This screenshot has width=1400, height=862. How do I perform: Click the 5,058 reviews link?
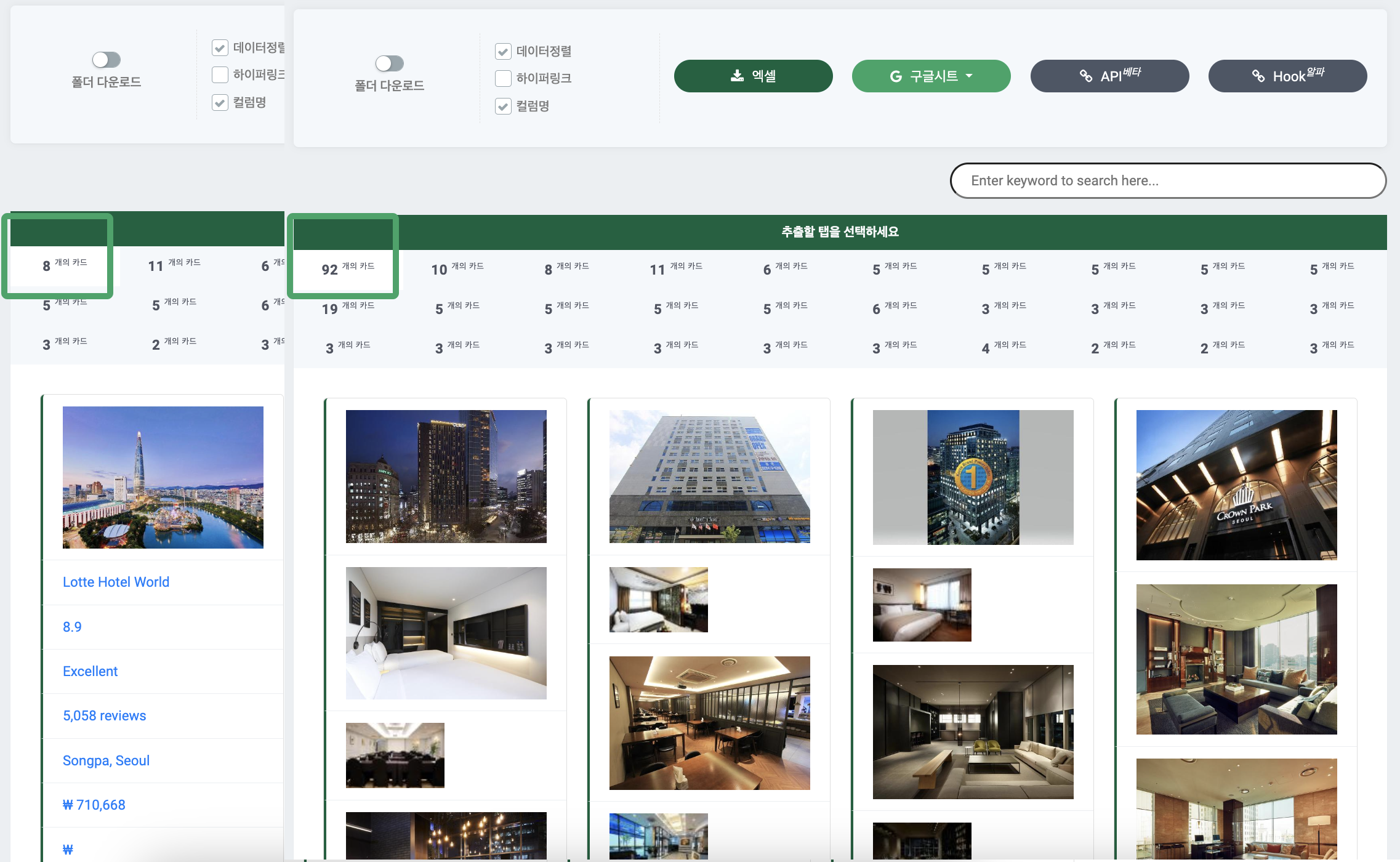(104, 715)
